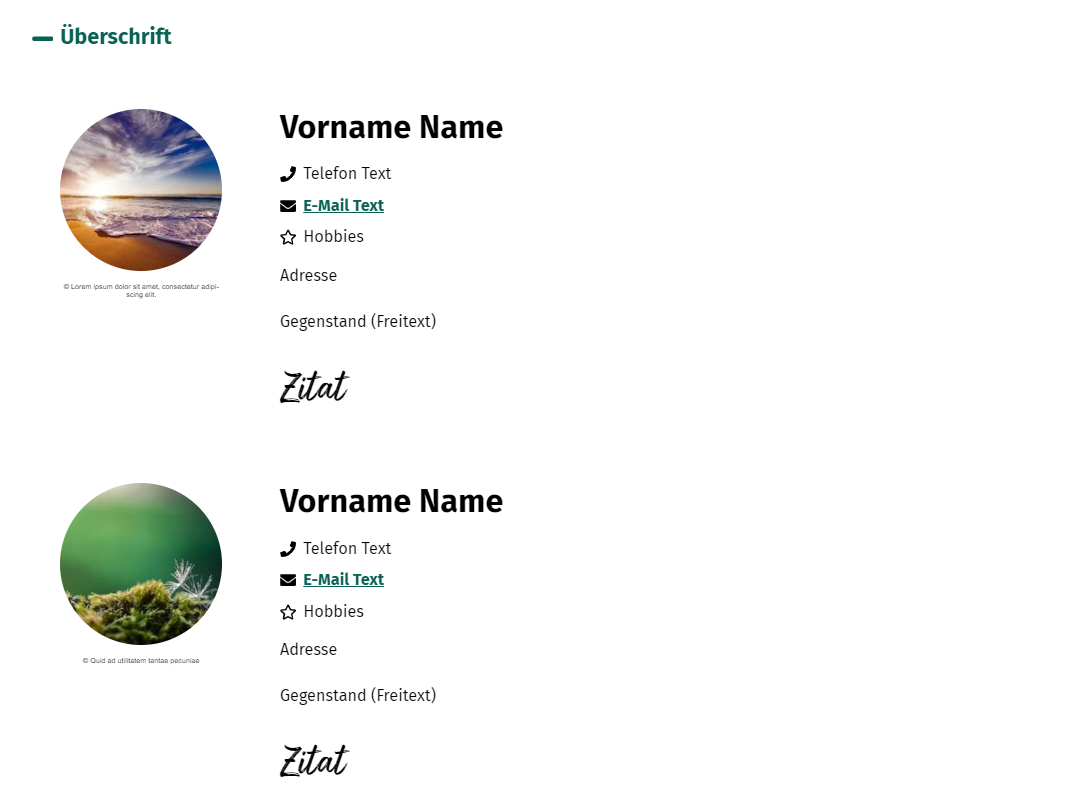Click the star icon beside second Hobbies
The height and width of the screenshot is (802, 1084).
coord(288,612)
